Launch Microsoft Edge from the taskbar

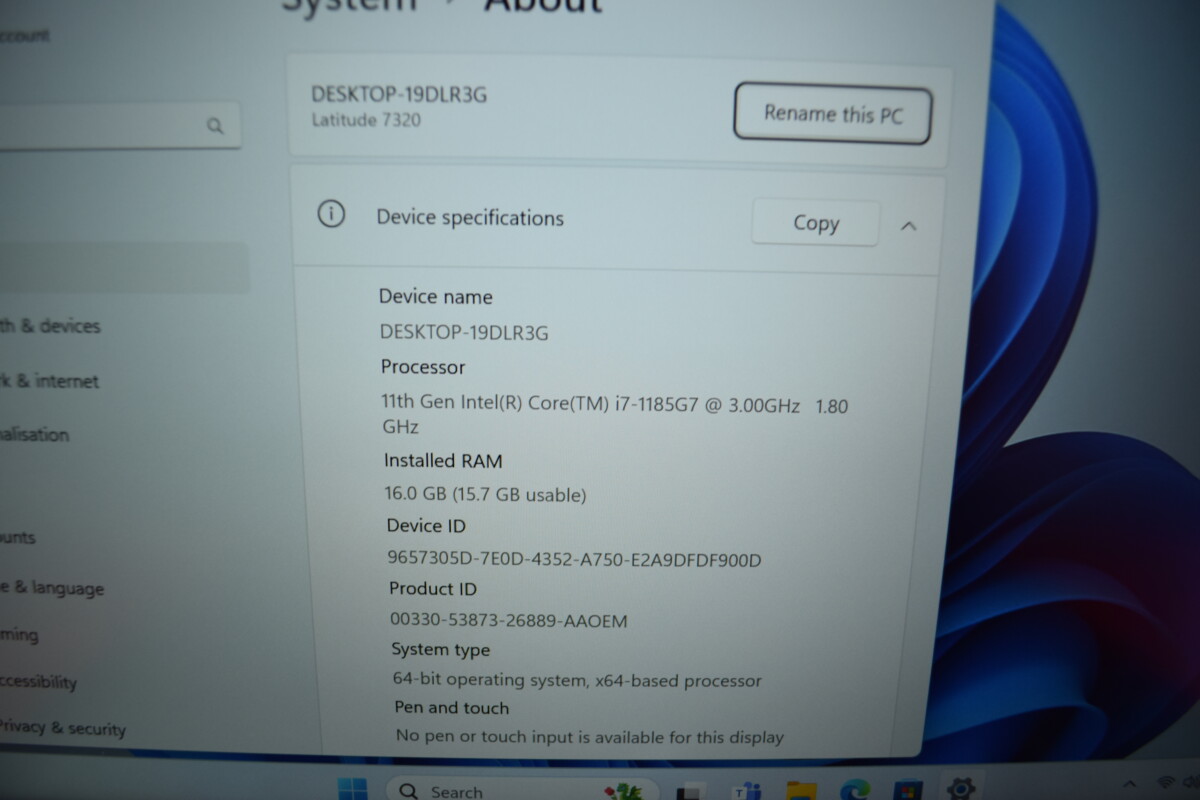tap(855, 792)
